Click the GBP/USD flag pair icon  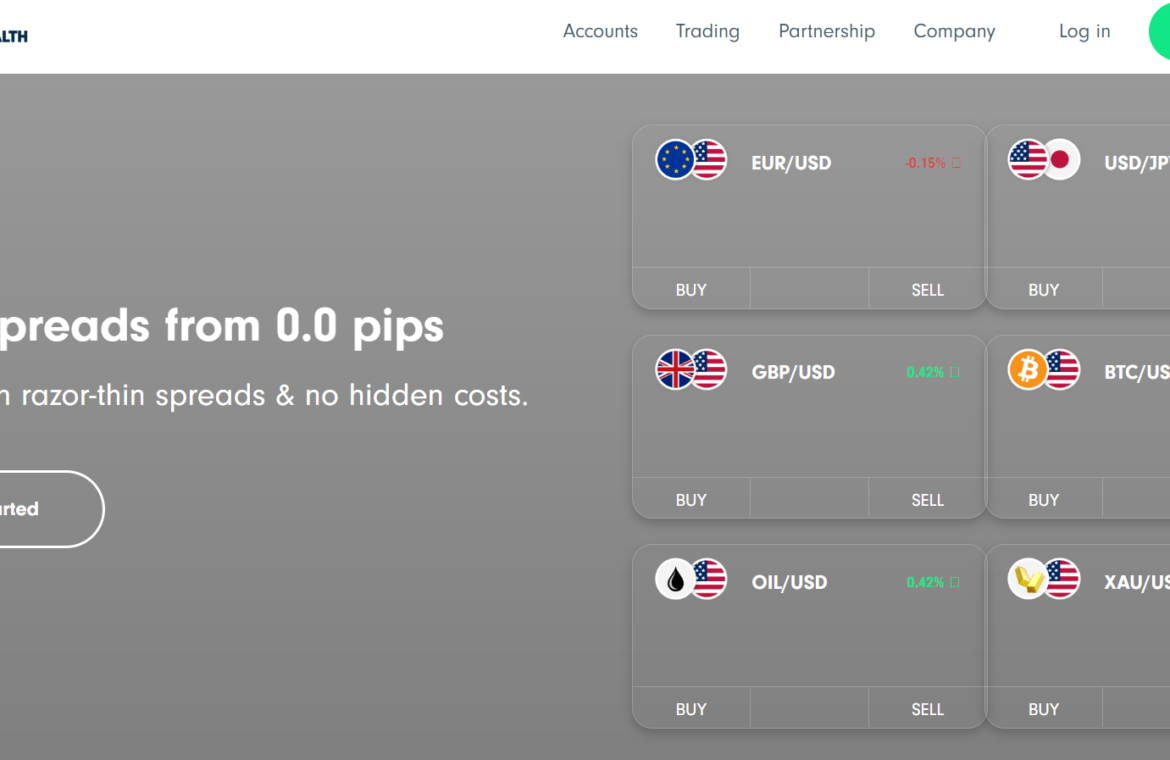(x=691, y=370)
